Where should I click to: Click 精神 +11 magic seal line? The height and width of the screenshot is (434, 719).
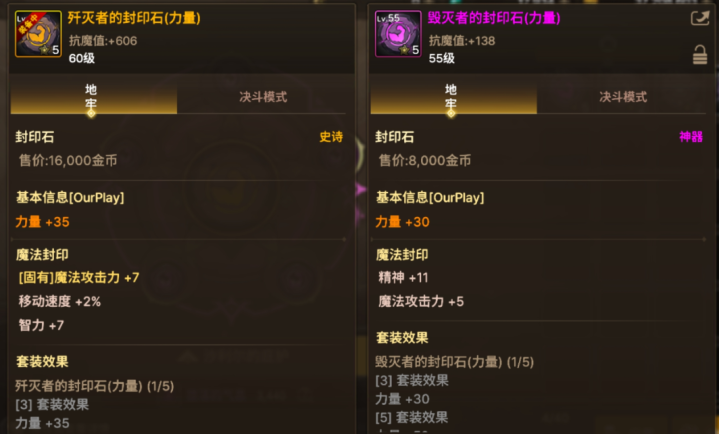tap(403, 278)
